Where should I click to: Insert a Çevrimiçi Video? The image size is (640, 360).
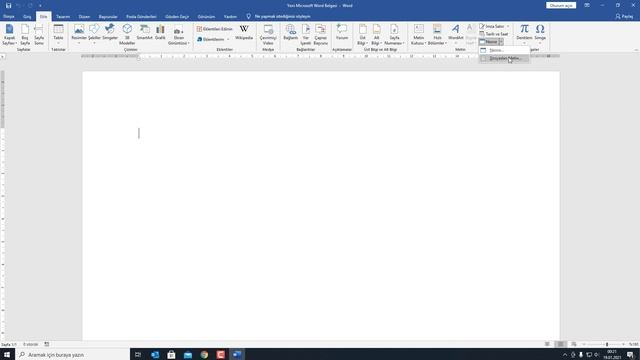pyautogui.click(x=268, y=35)
